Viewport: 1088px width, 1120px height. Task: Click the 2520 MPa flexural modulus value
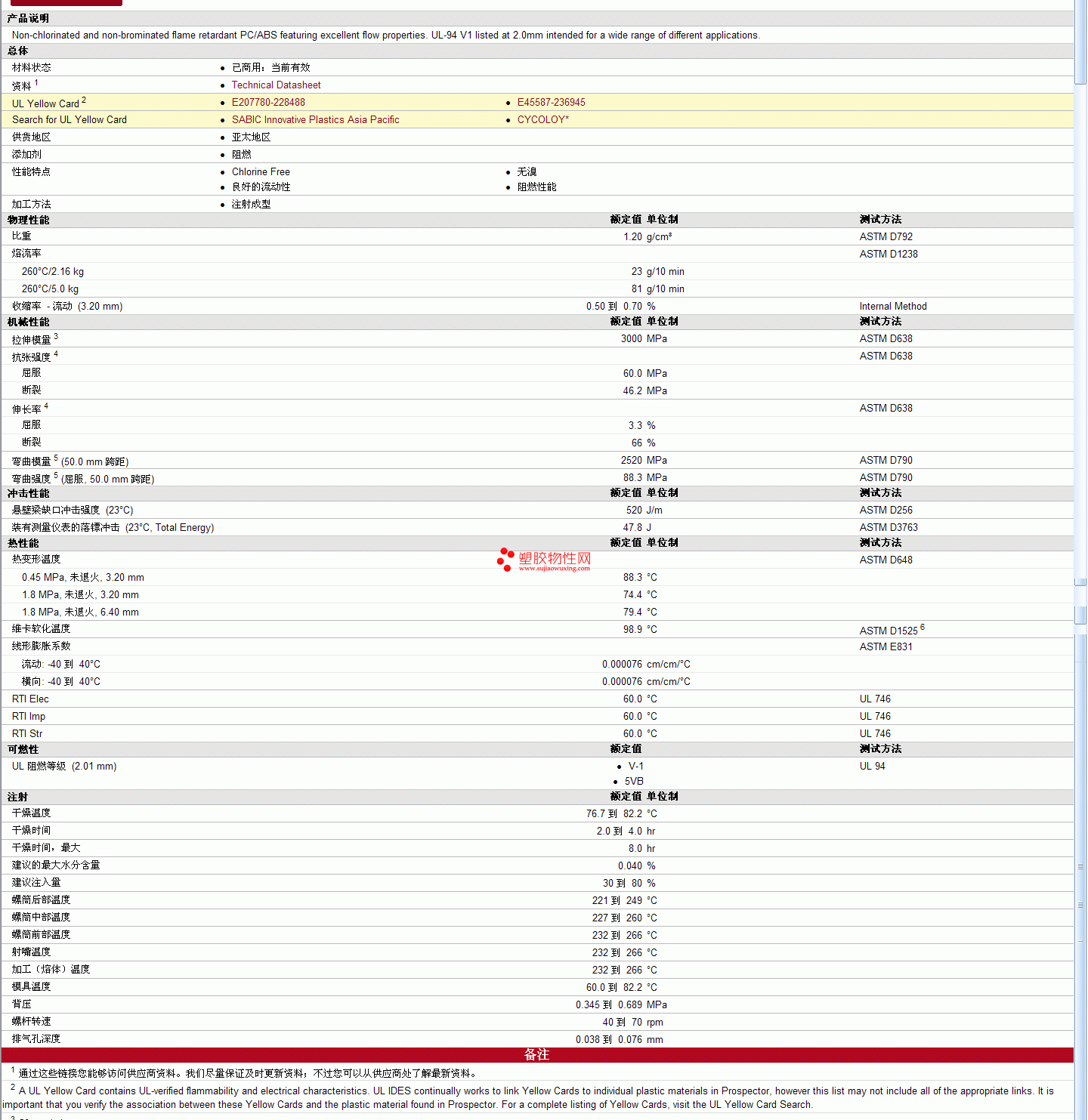644,461
